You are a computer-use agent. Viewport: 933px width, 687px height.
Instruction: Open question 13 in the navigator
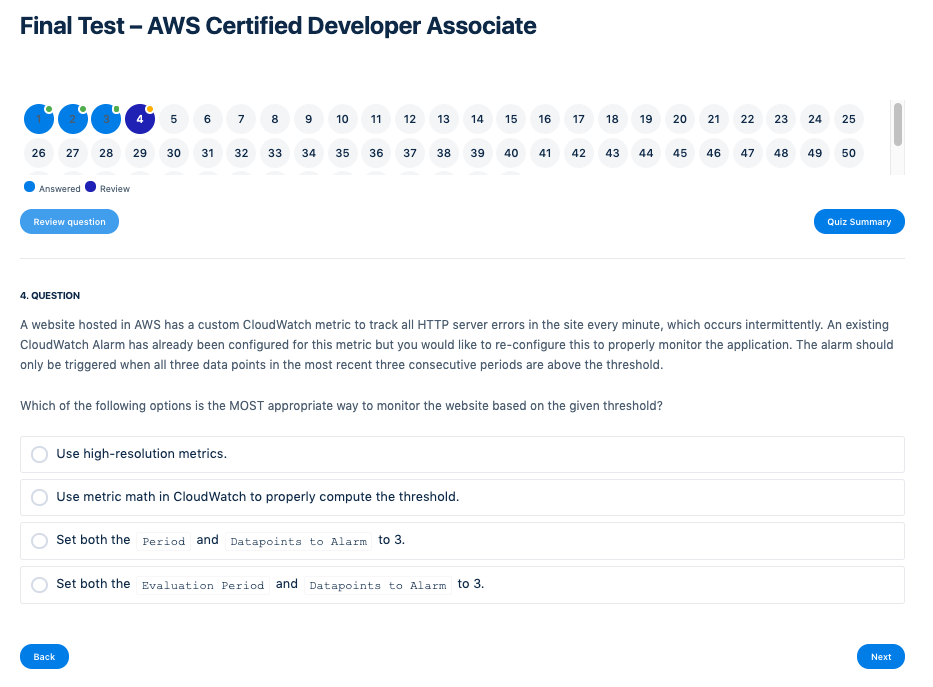(443, 119)
